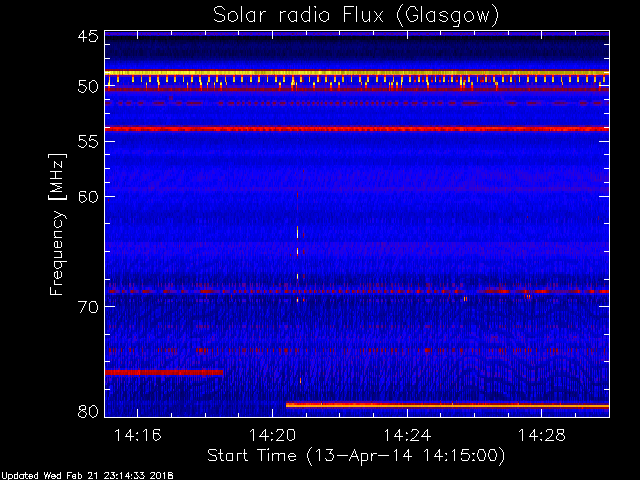Click the solid red band near 54 MHz
640x480 pixels.
(357, 129)
